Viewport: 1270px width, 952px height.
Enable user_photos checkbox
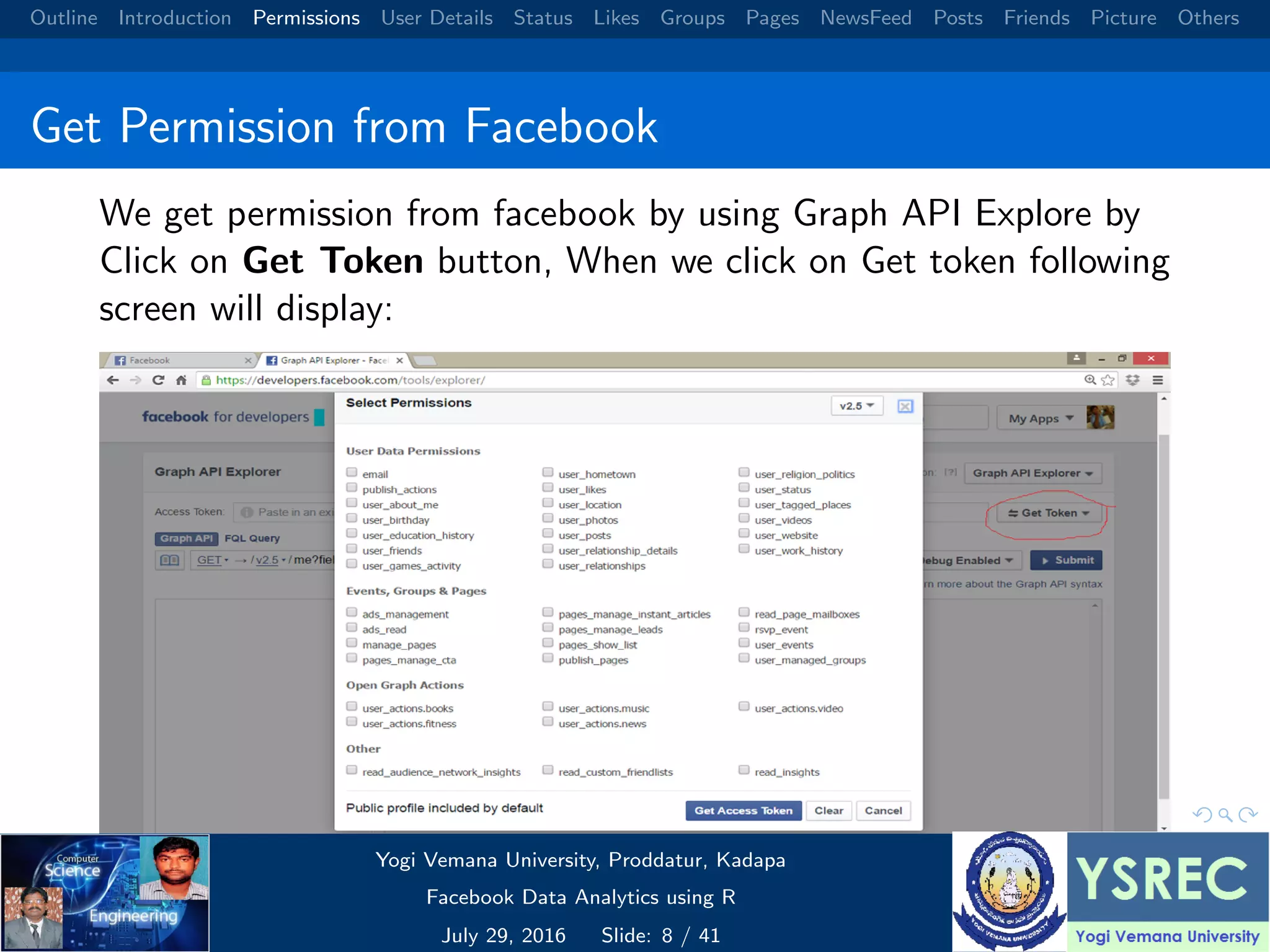[x=548, y=518]
